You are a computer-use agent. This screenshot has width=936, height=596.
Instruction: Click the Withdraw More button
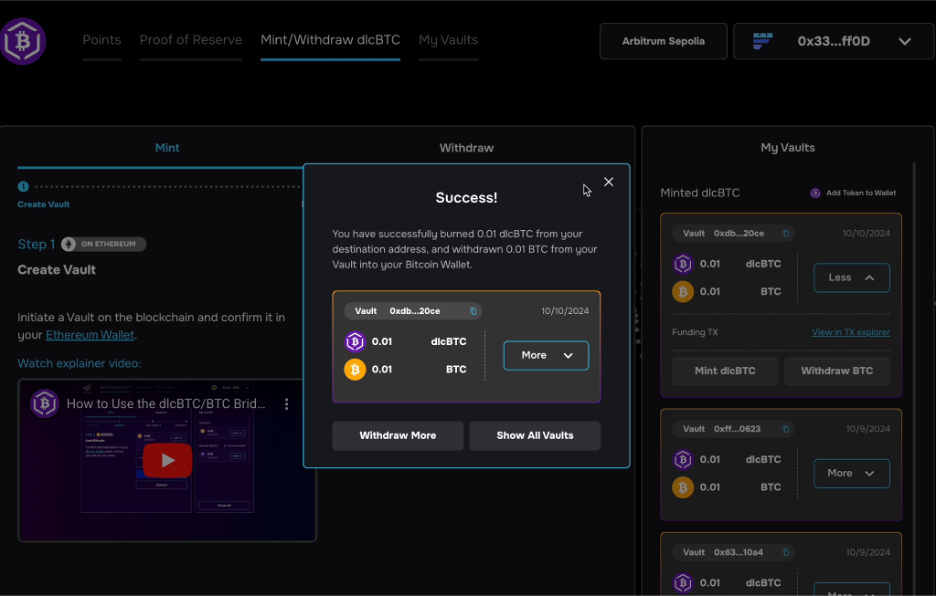[398, 435]
